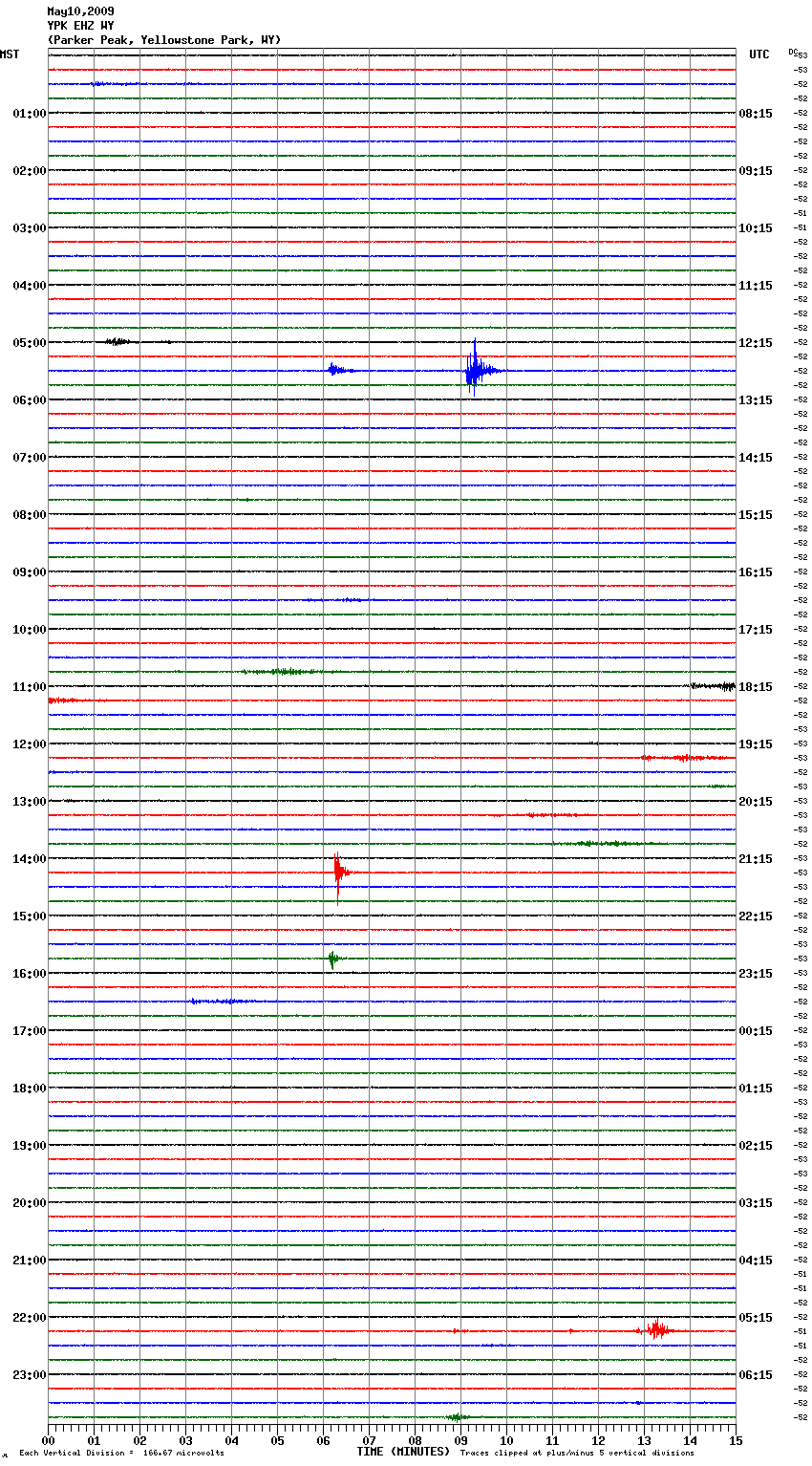812x1466 pixels.
Task: Select the 14:00 MST hour label
Action: point(30,859)
